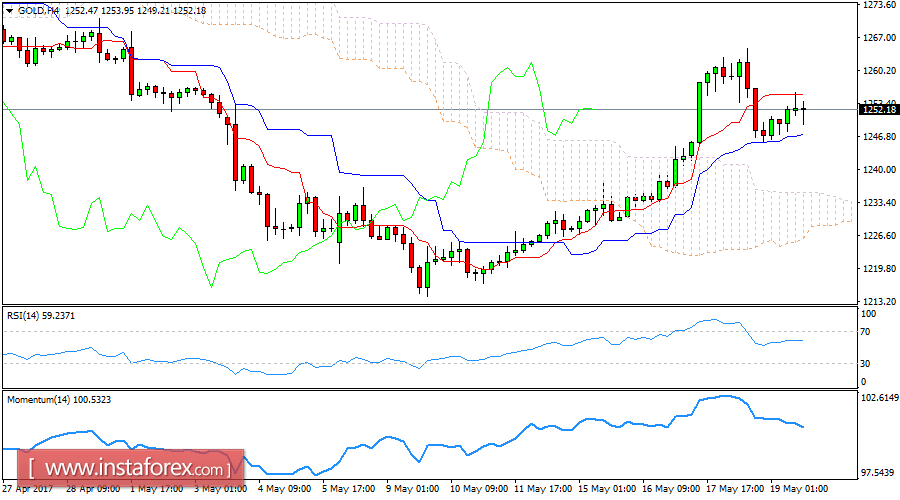
Task: Click the 1226.60 price axis label
Action: [879, 235]
